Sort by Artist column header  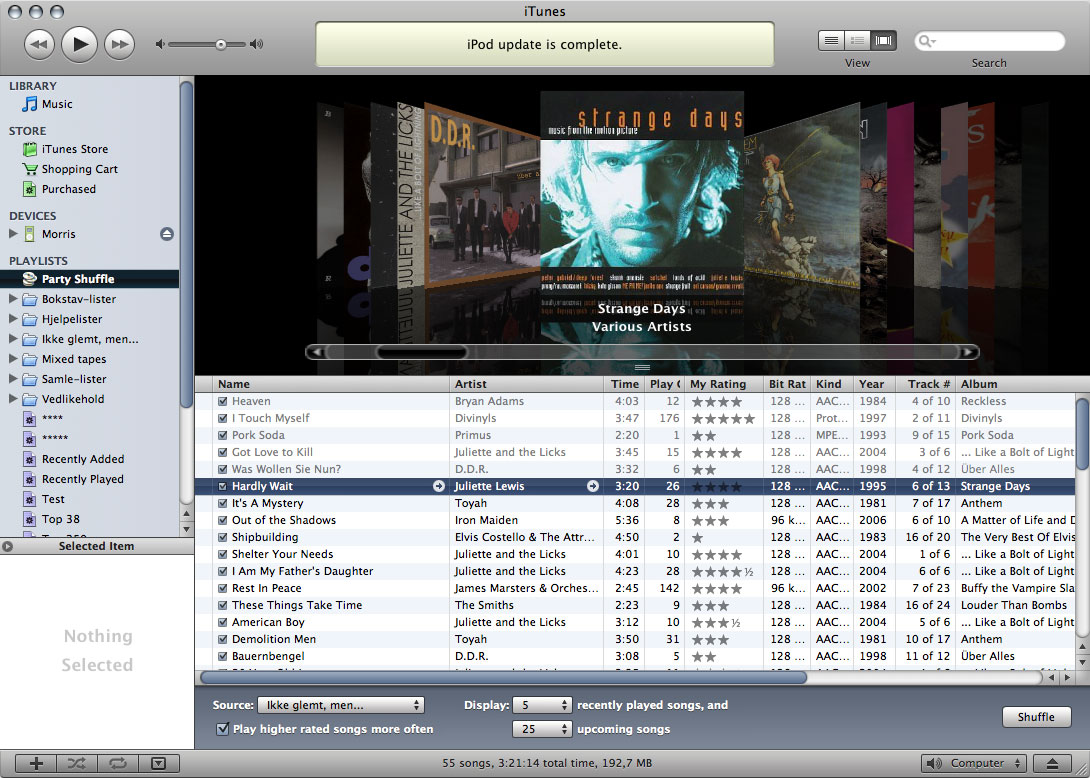point(527,384)
